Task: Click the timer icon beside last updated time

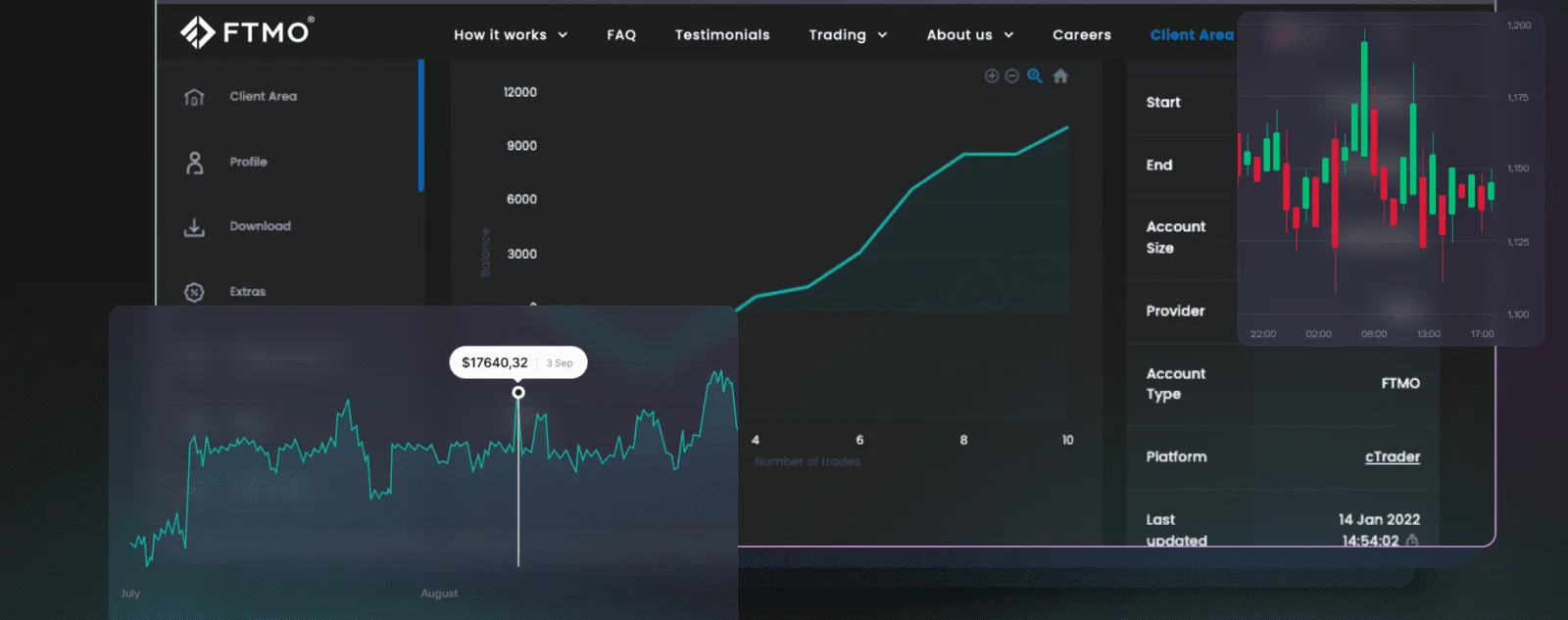Action: (x=1412, y=541)
